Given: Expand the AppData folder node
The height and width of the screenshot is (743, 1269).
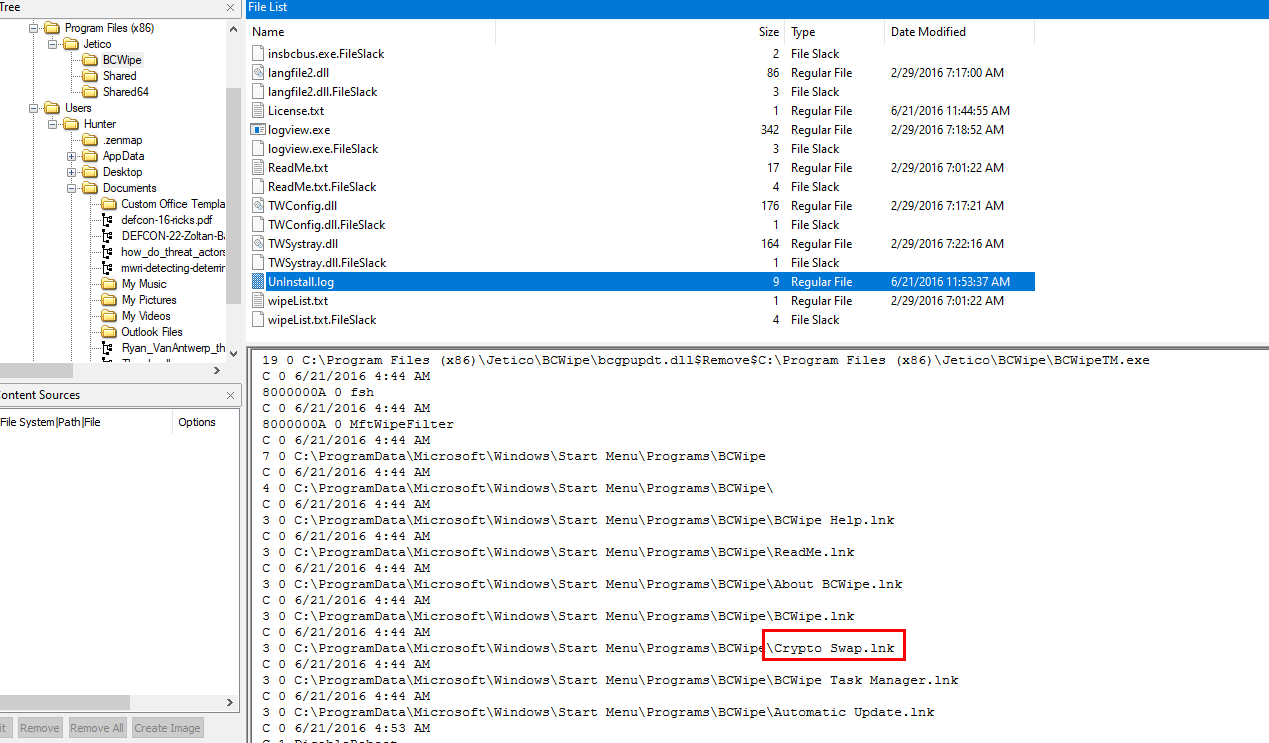Looking at the screenshot, I should point(72,156).
